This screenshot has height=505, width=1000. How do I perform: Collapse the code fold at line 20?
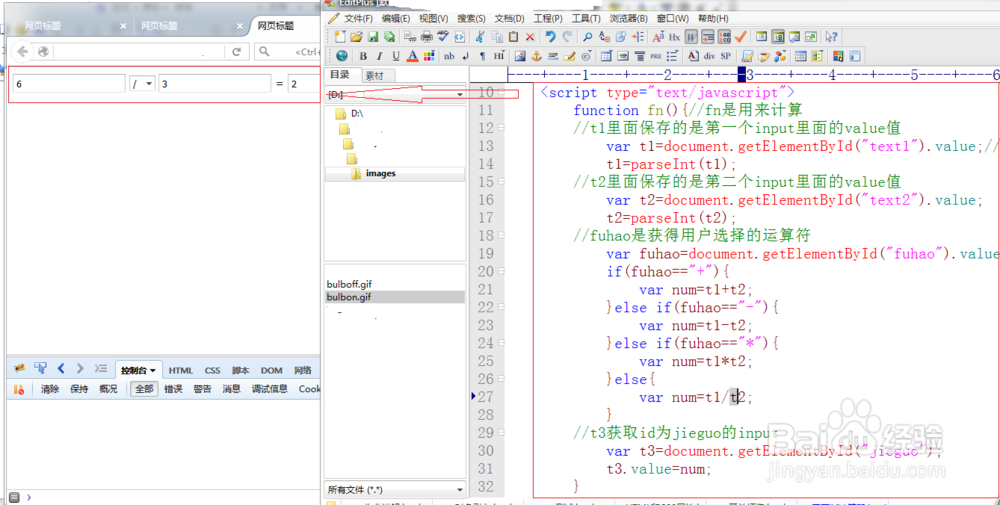tap(501, 272)
